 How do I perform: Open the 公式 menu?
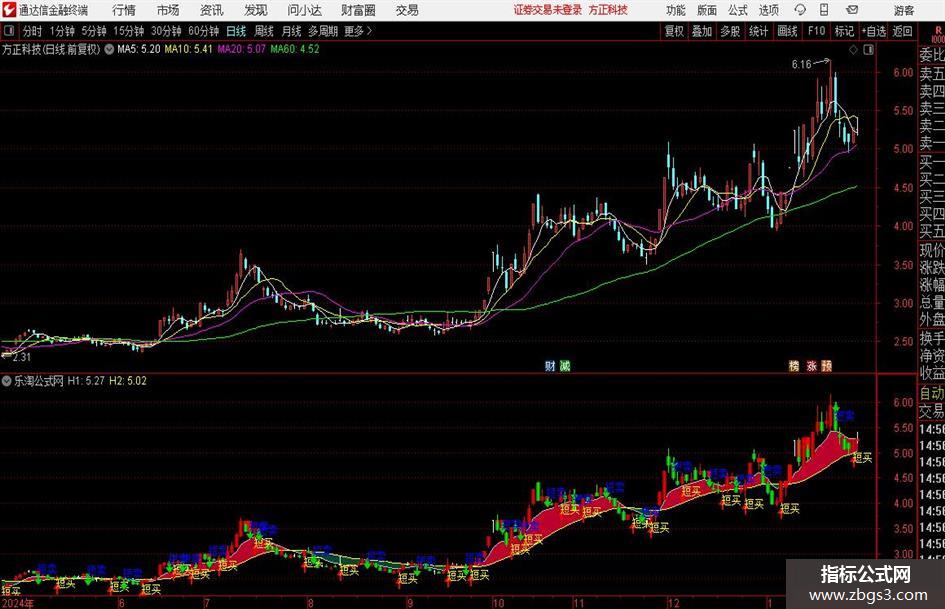coord(737,10)
